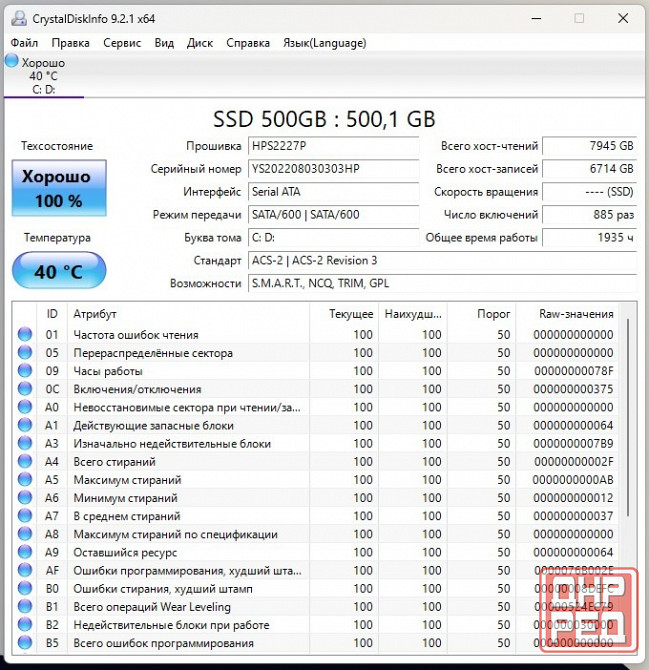The image size is (649, 670).
Task: Open the Вид menu
Action: [x=164, y=43]
